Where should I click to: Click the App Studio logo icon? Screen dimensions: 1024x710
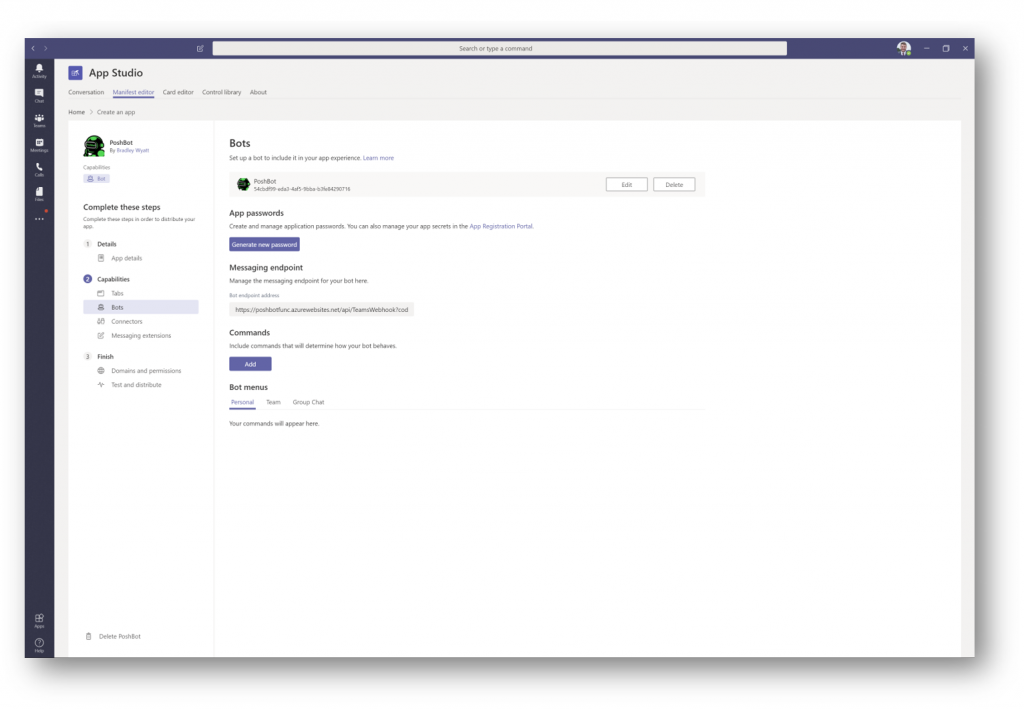pos(75,73)
